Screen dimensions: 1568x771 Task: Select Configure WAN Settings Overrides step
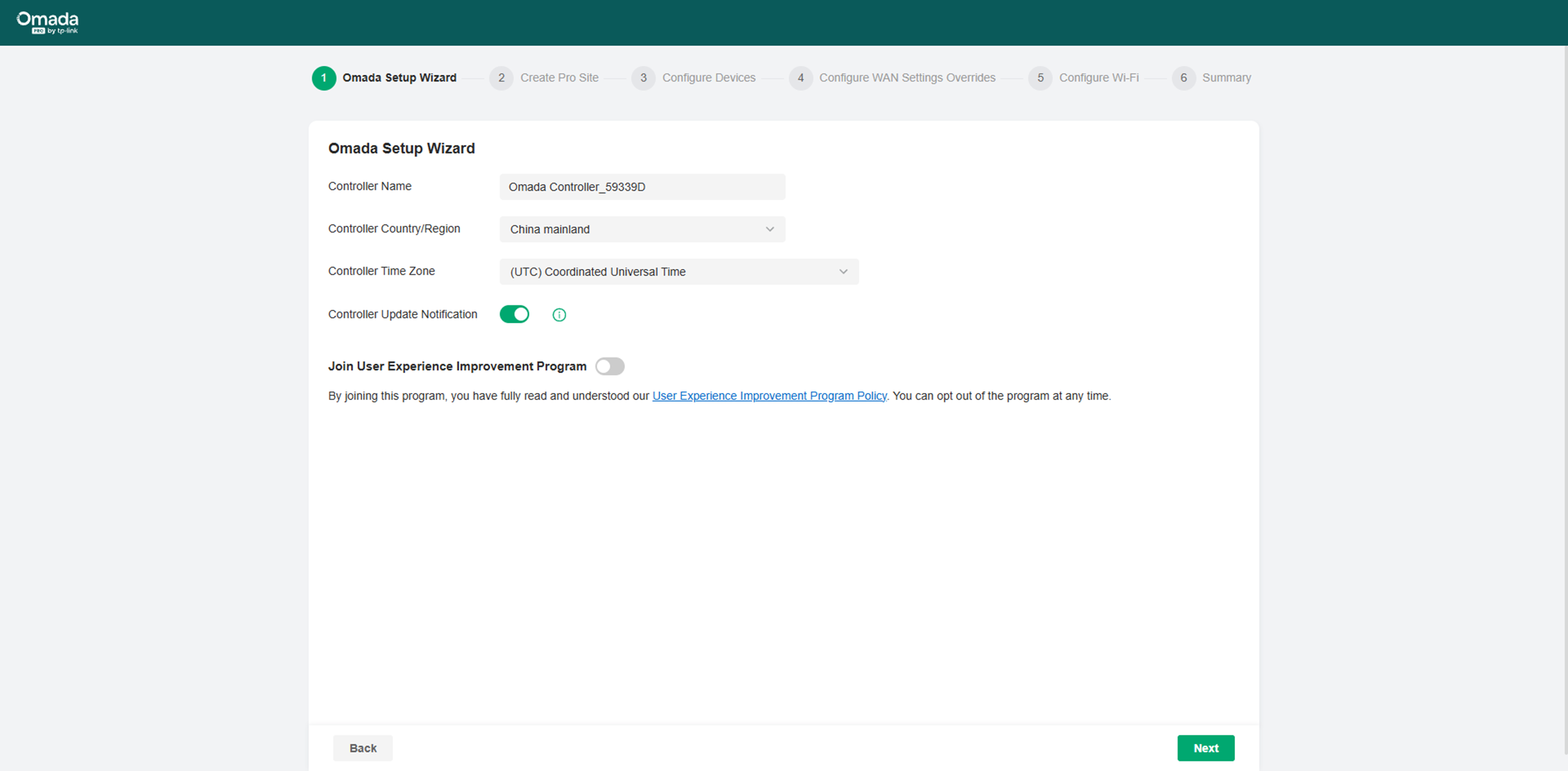click(907, 78)
